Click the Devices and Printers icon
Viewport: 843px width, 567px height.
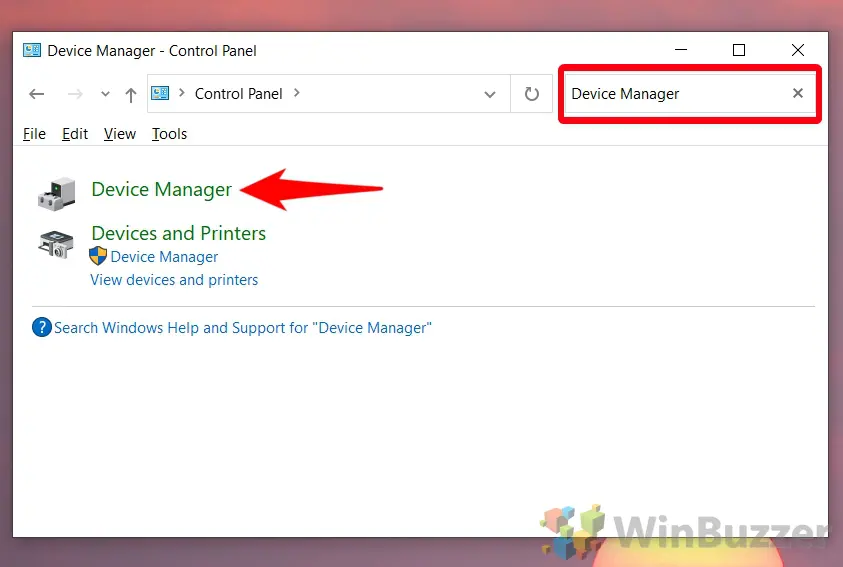(56, 245)
